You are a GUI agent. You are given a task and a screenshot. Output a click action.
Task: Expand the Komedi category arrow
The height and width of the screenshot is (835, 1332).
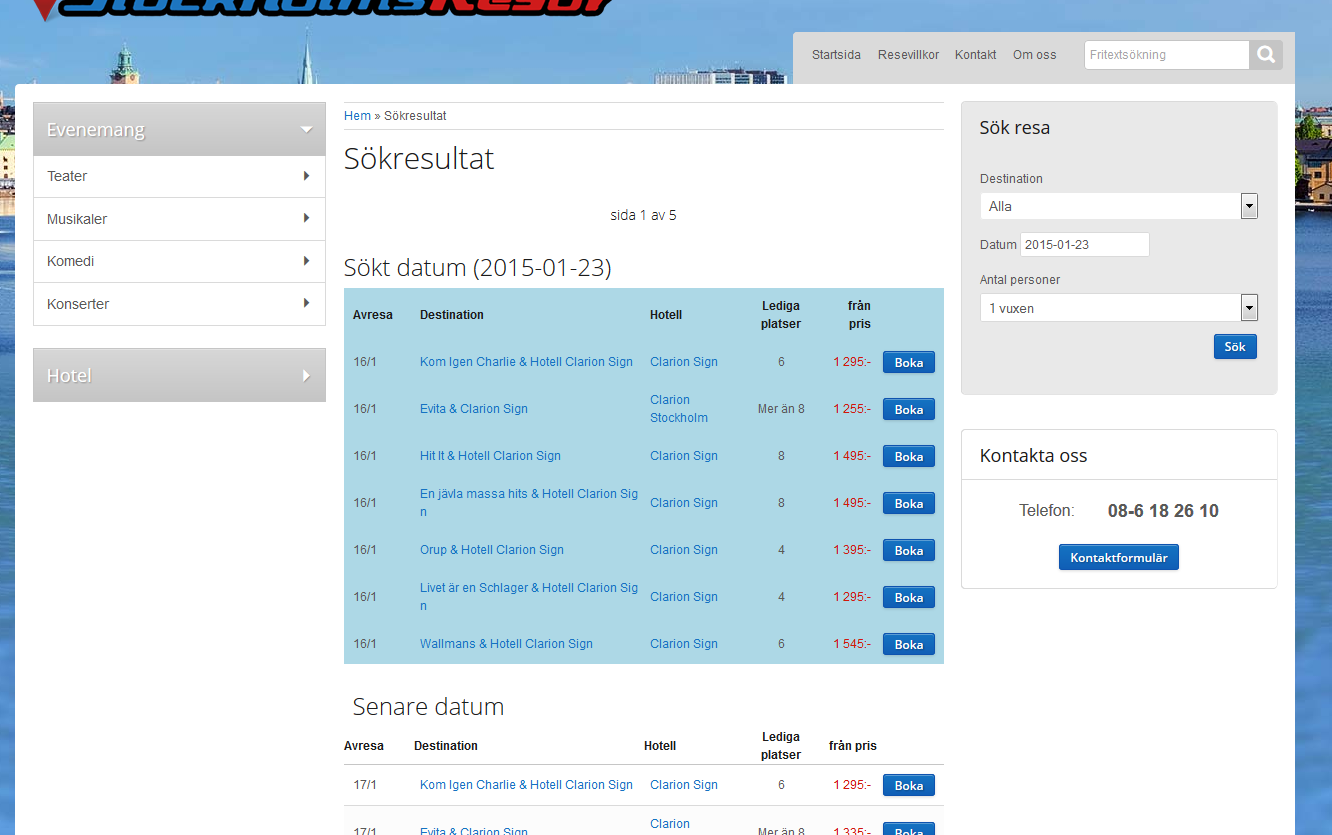[306, 261]
